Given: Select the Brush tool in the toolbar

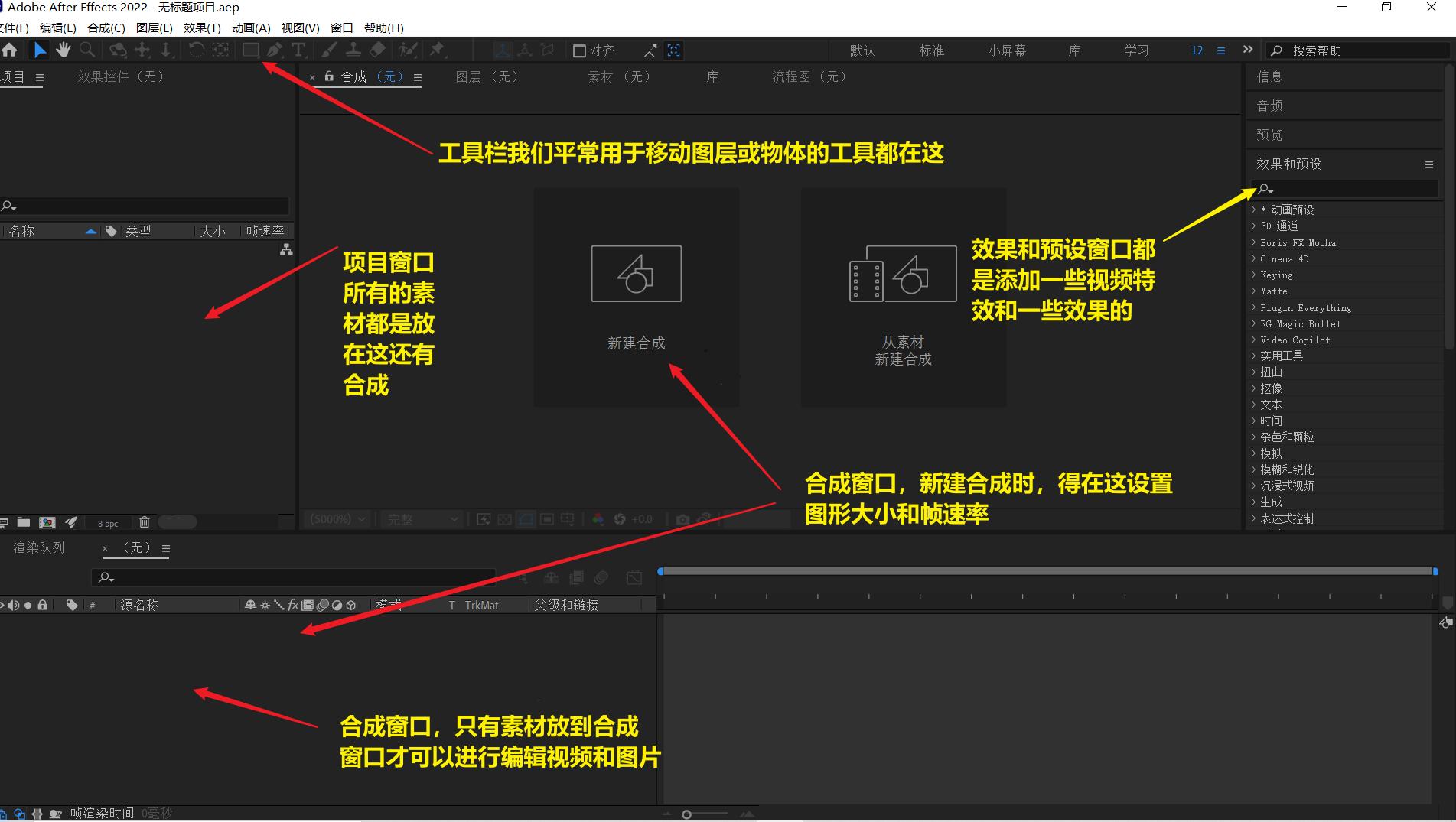Looking at the screenshot, I should tap(329, 50).
